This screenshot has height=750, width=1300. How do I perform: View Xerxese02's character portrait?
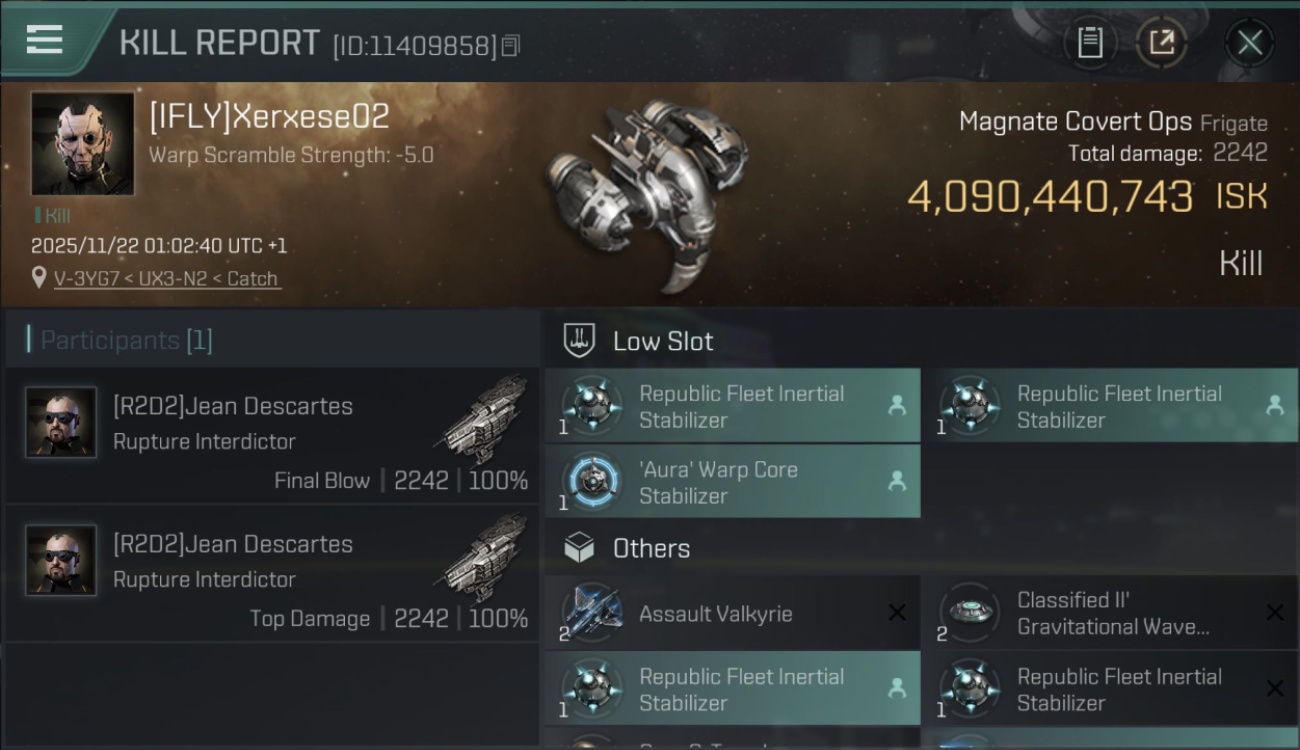[x=82, y=144]
